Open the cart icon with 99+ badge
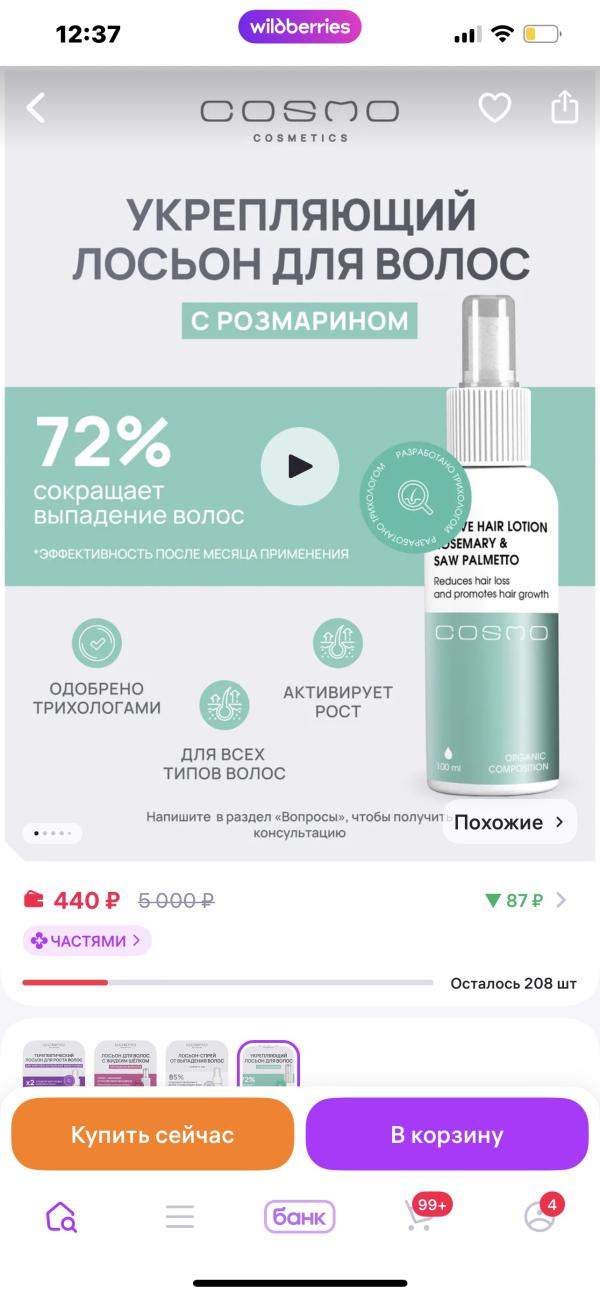The image size is (600, 1297). coord(422,1214)
